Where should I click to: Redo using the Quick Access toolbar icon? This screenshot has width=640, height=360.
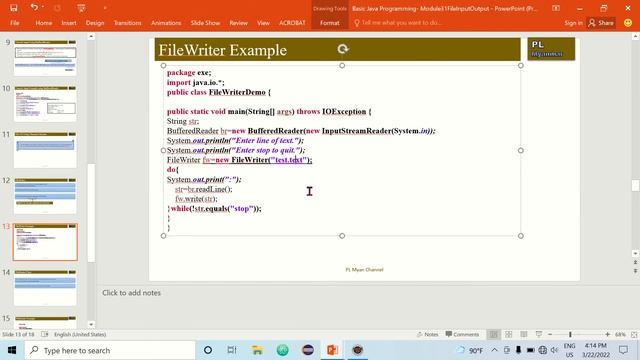pos(58,8)
